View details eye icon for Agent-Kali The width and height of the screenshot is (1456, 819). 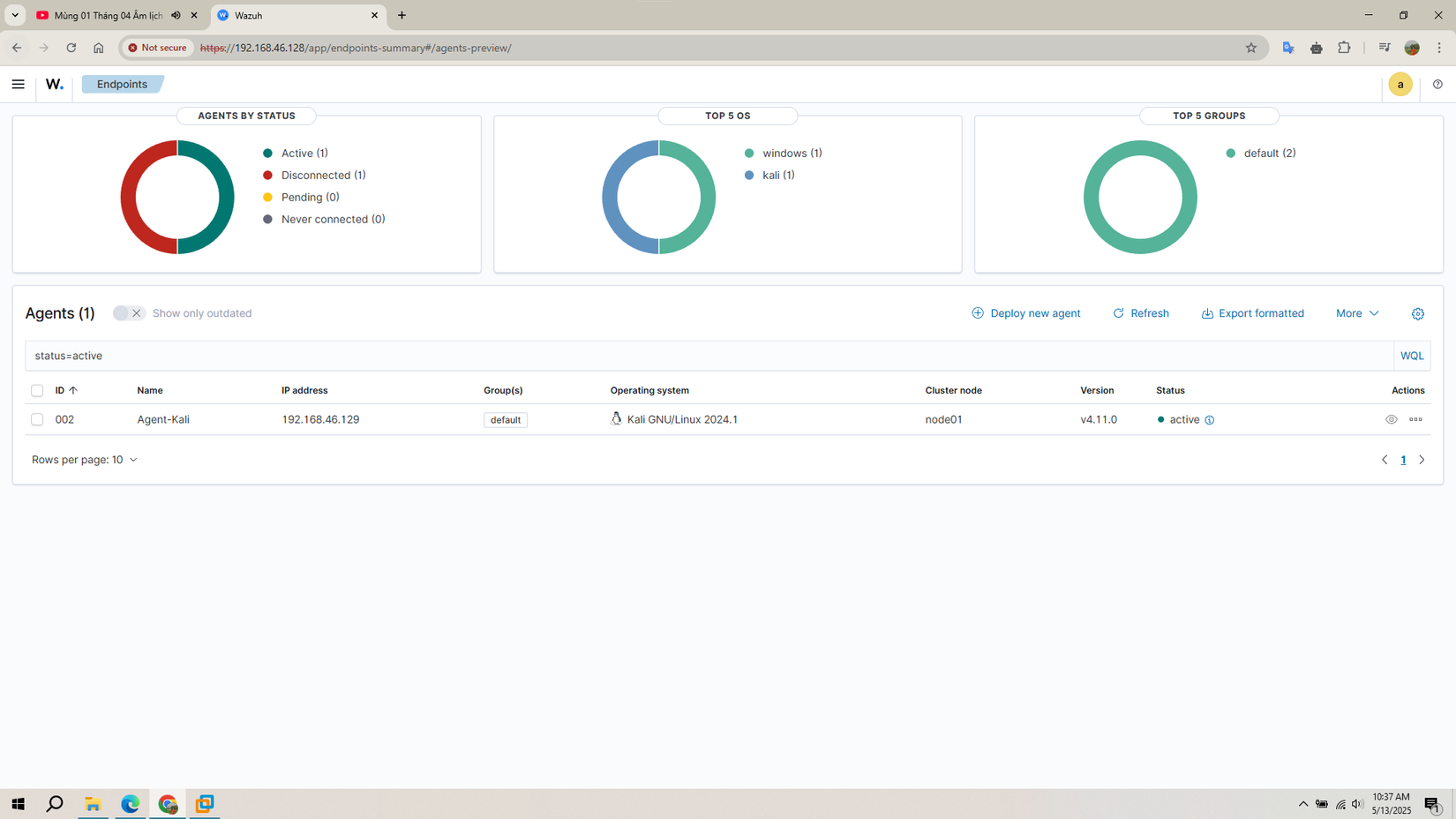point(1392,420)
